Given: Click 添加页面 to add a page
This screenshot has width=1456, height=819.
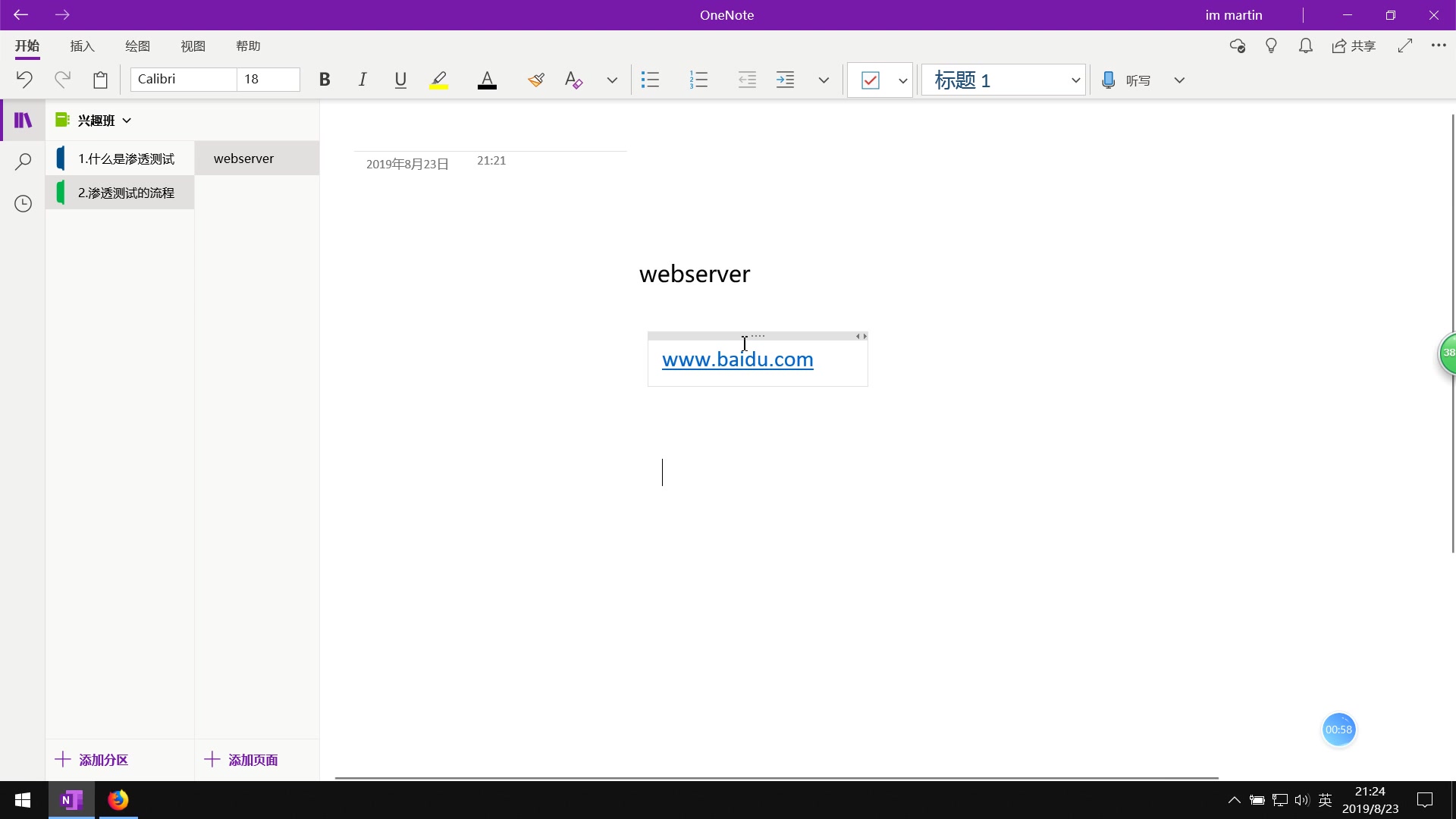Looking at the screenshot, I should point(241,760).
